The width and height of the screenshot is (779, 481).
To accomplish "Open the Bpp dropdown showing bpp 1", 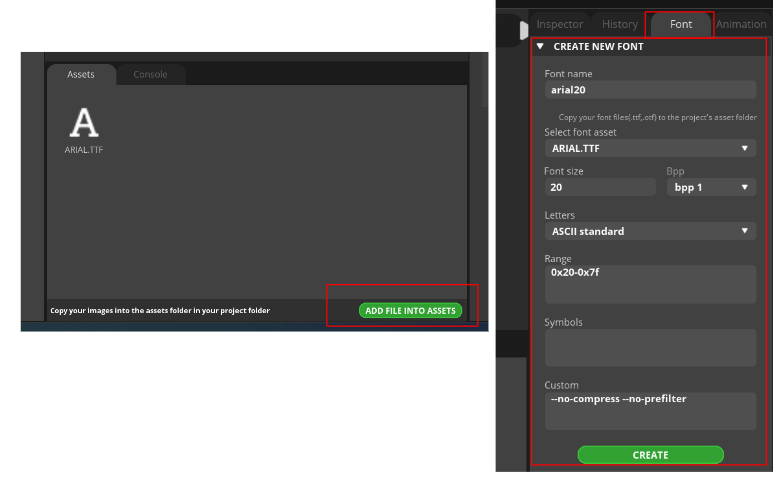I will [711, 187].
